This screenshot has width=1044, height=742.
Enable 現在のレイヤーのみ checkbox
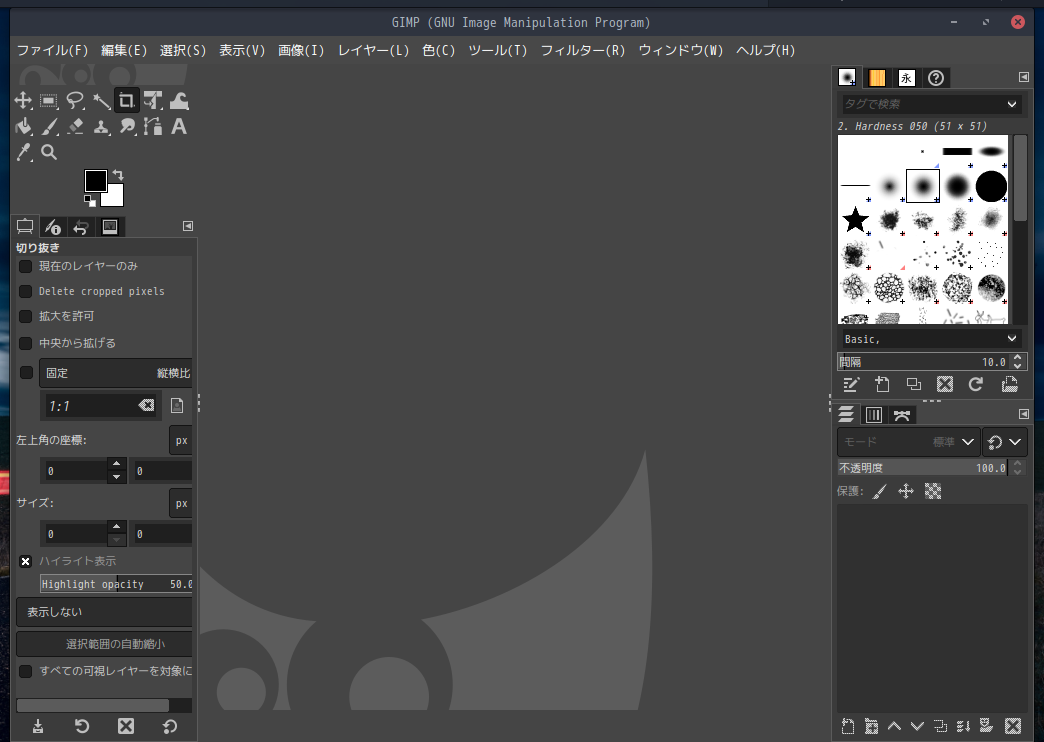point(25,266)
